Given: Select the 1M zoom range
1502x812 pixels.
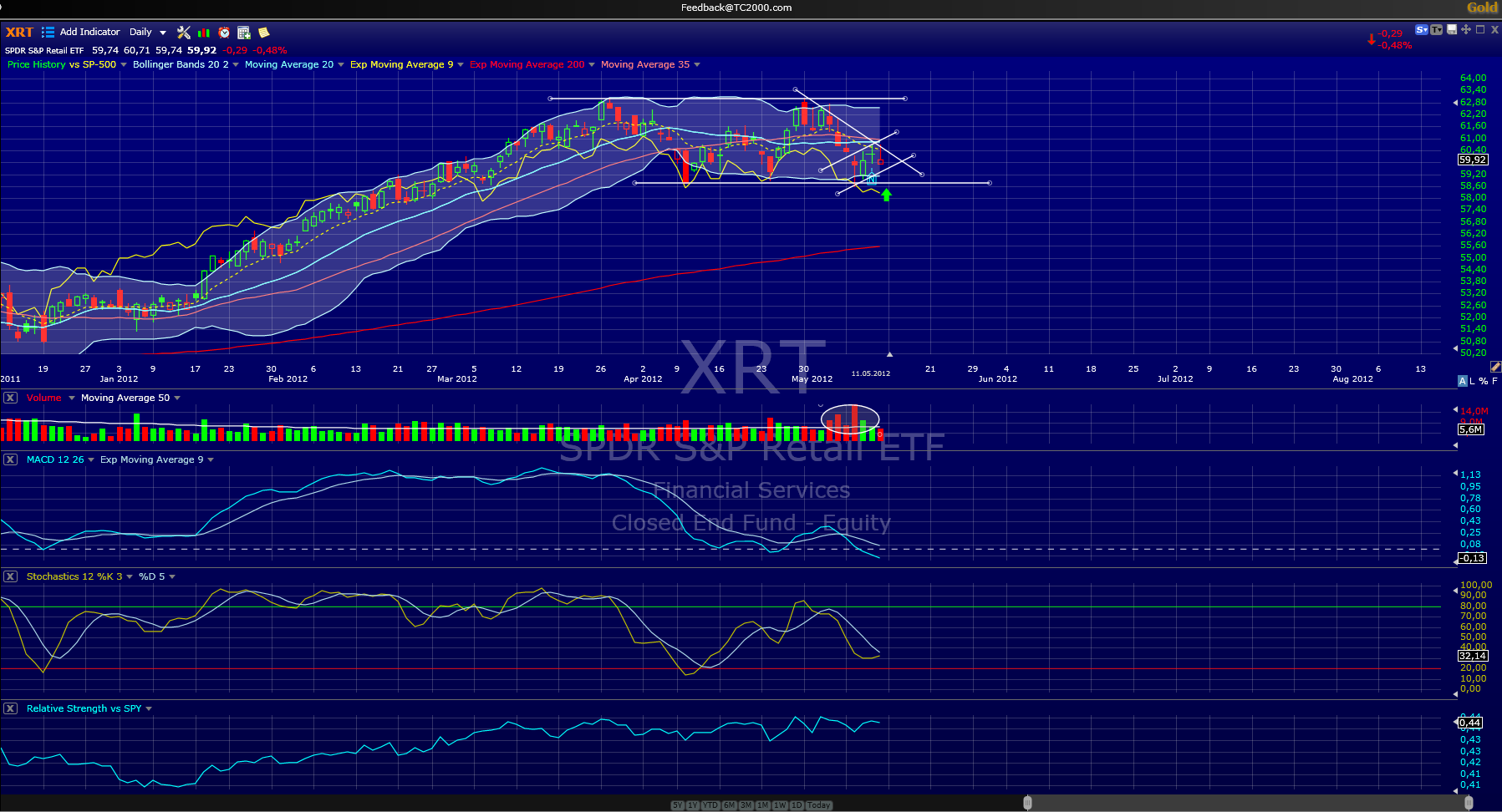Looking at the screenshot, I should tap(763, 805).
